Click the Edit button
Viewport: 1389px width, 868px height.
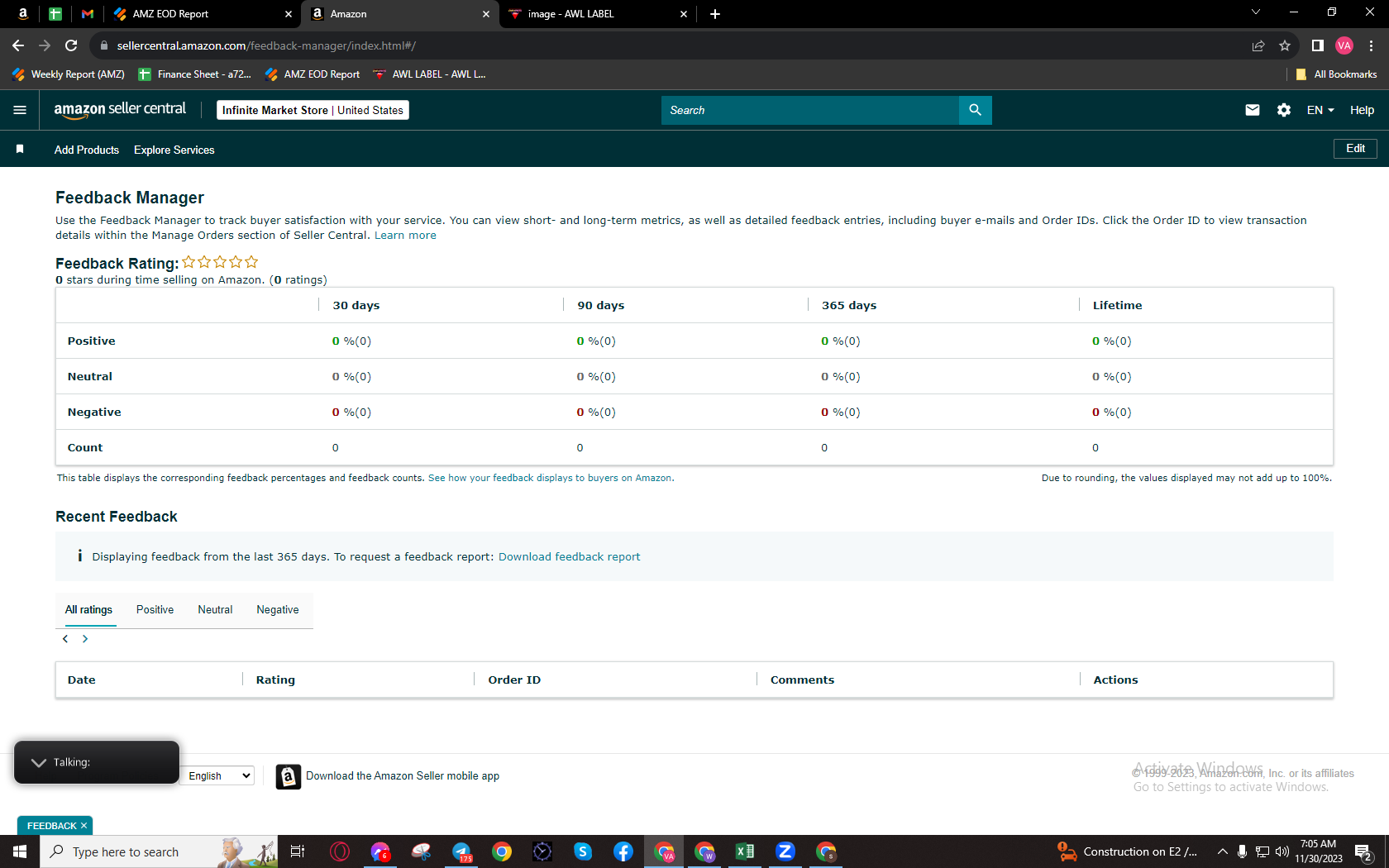(1355, 149)
